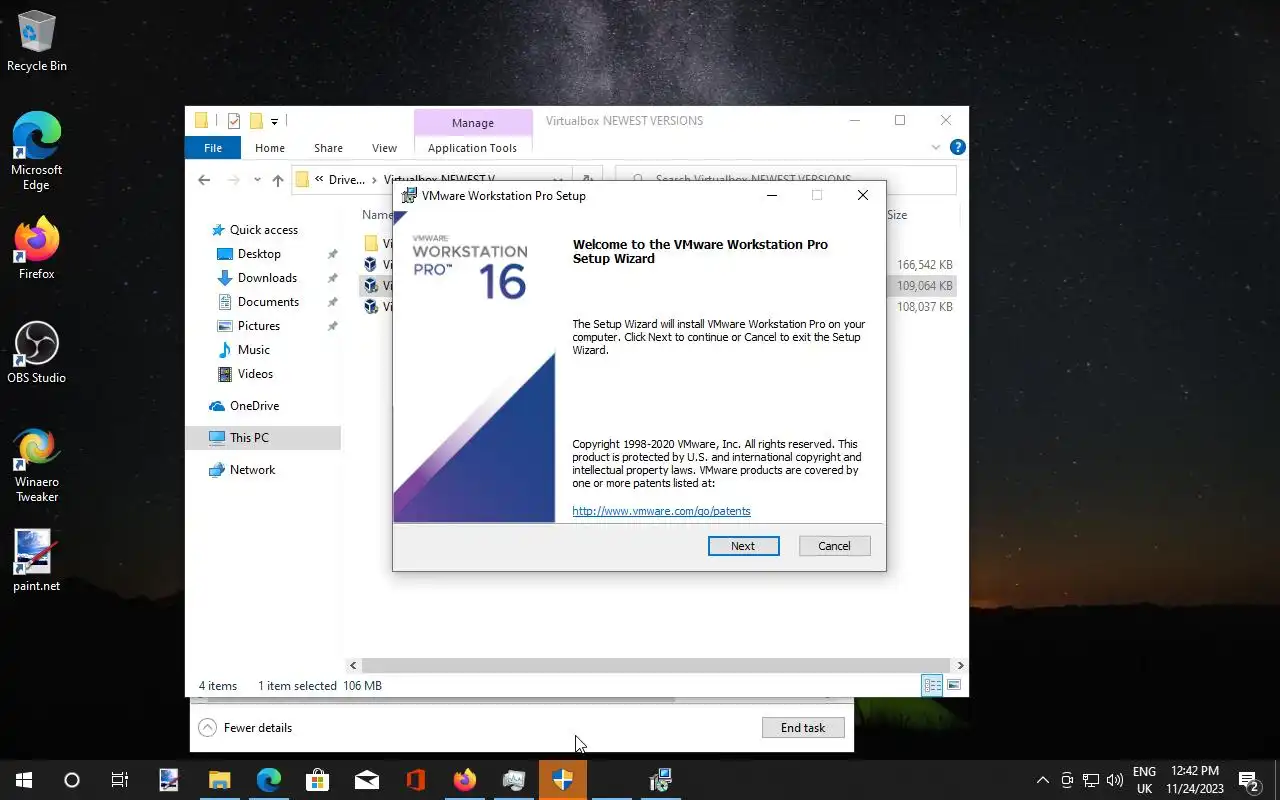Select OneDrive in the navigation pane
The height and width of the screenshot is (800, 1280).
[254, 406]
